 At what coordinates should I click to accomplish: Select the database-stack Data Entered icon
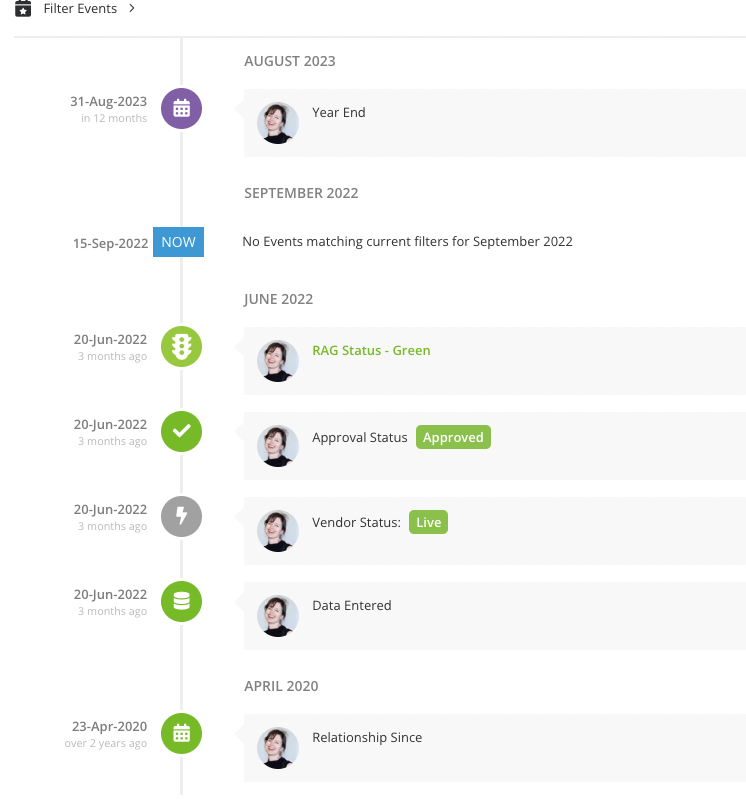[x=181, y=602]
